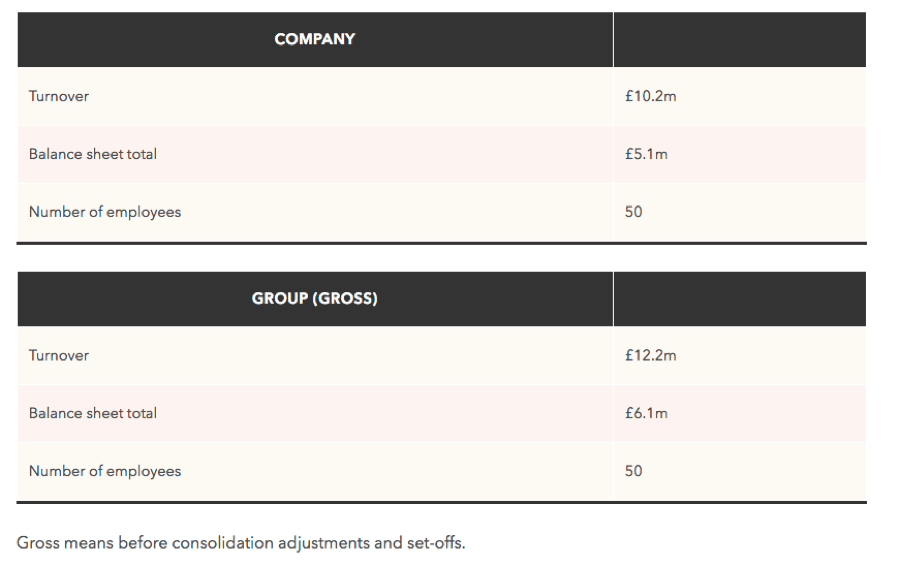The width and height of the screenshot is (900, 566).
Task: Click the £10.2m turnover value
Action: tap(650, 96)
